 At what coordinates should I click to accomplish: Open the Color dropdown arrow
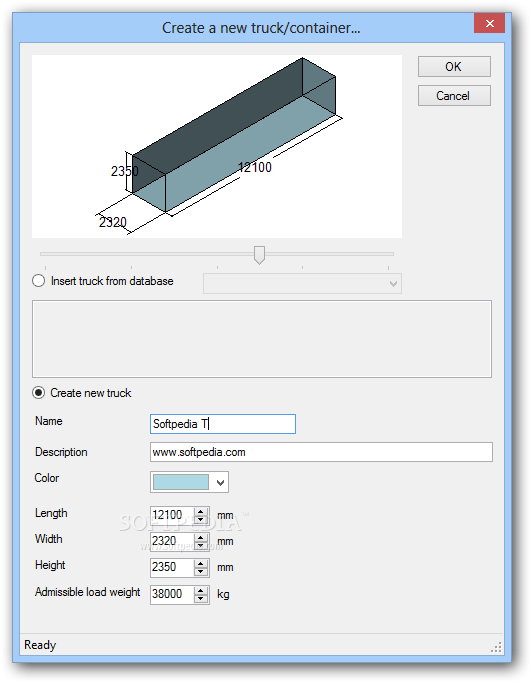coord(220,482)
